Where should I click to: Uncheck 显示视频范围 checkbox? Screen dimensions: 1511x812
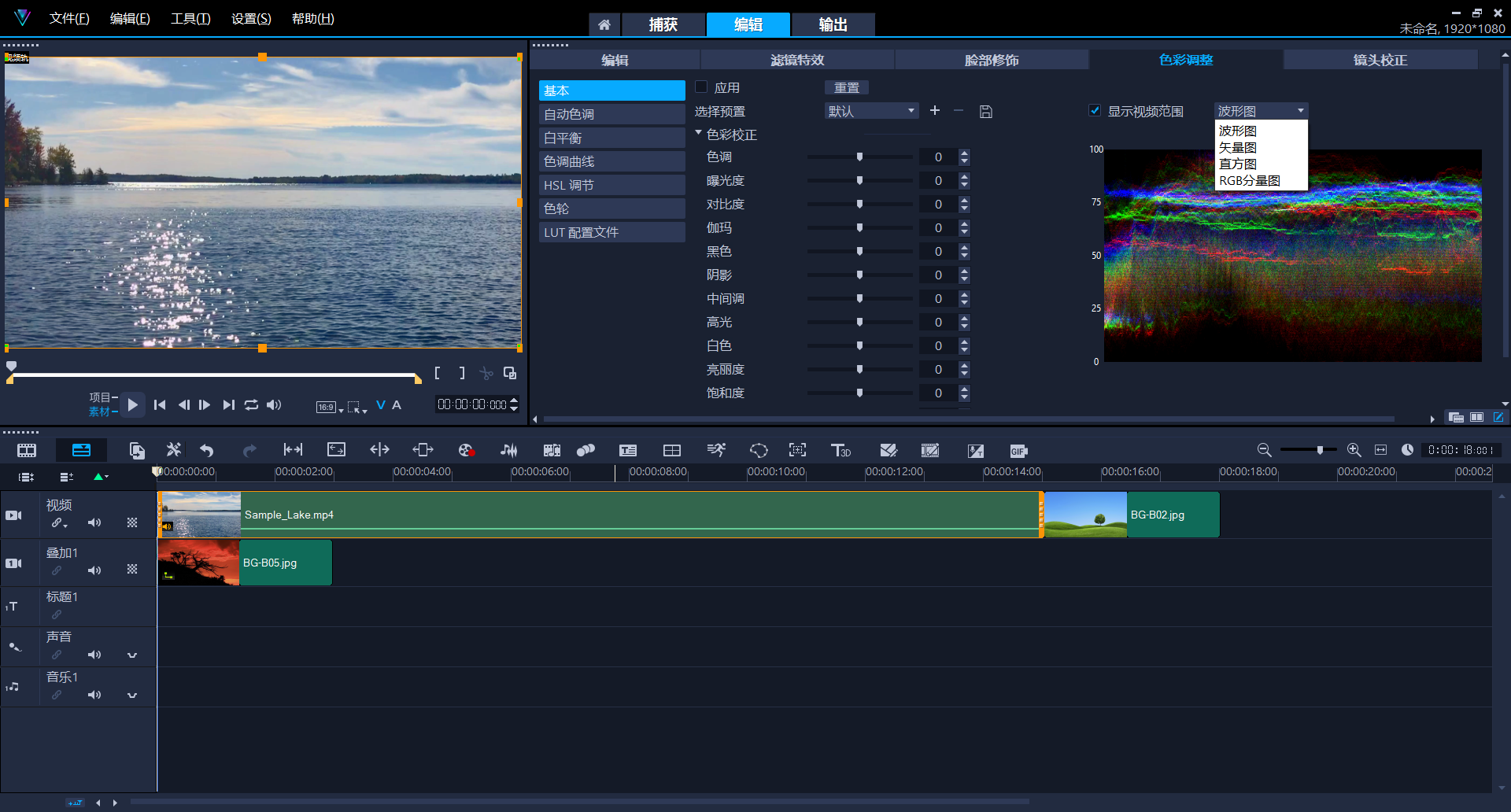[1095, 110]
